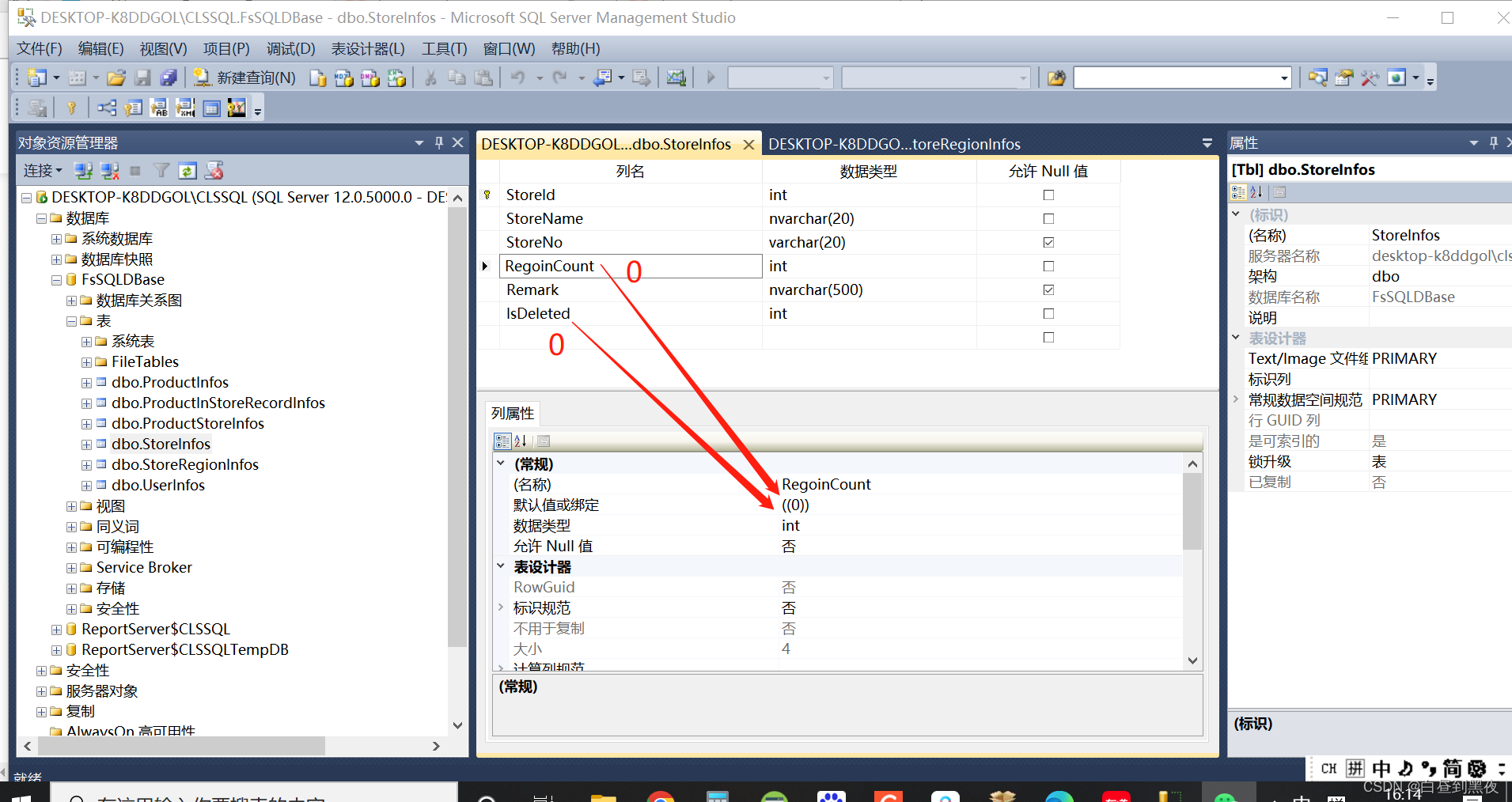Click the open file folder toolbar icon
Image resolution: width=1512 pixels, height=802 pixels.
coord(116,78)
